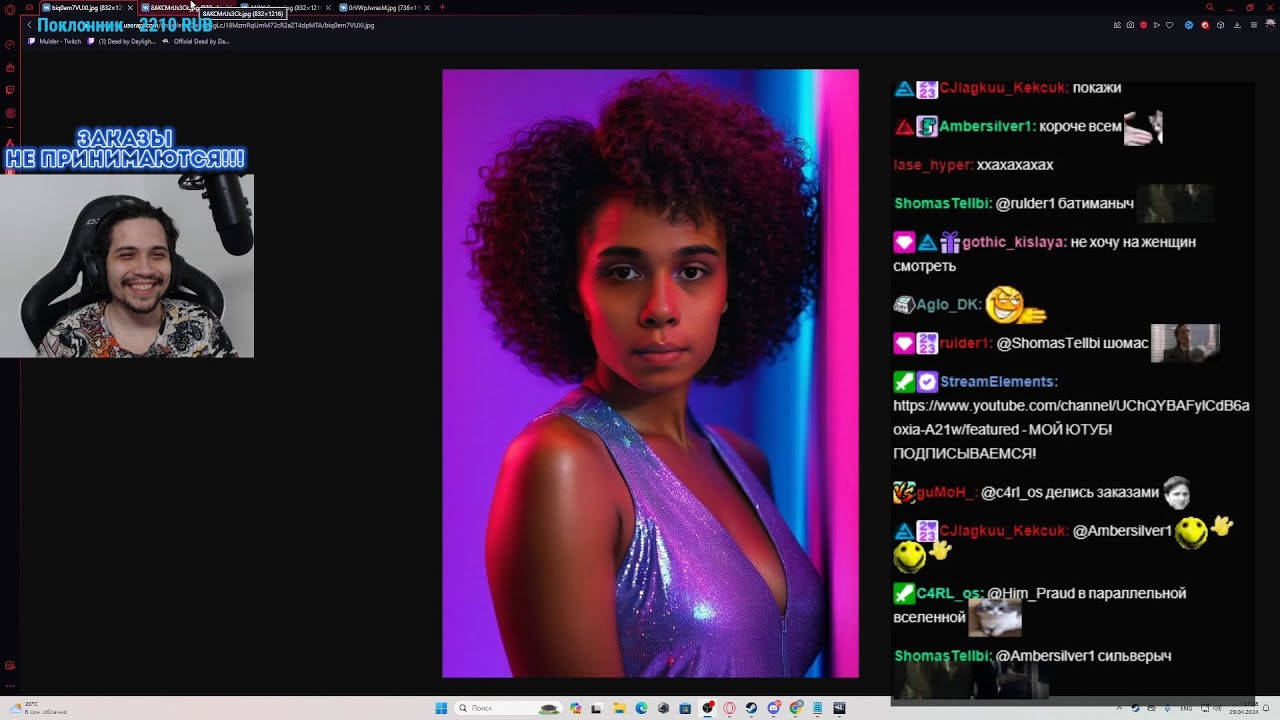Switch to the 0rVWpIwrasM.jpg browser tab
Viewport: 1280px width, 720px height.
383,7
